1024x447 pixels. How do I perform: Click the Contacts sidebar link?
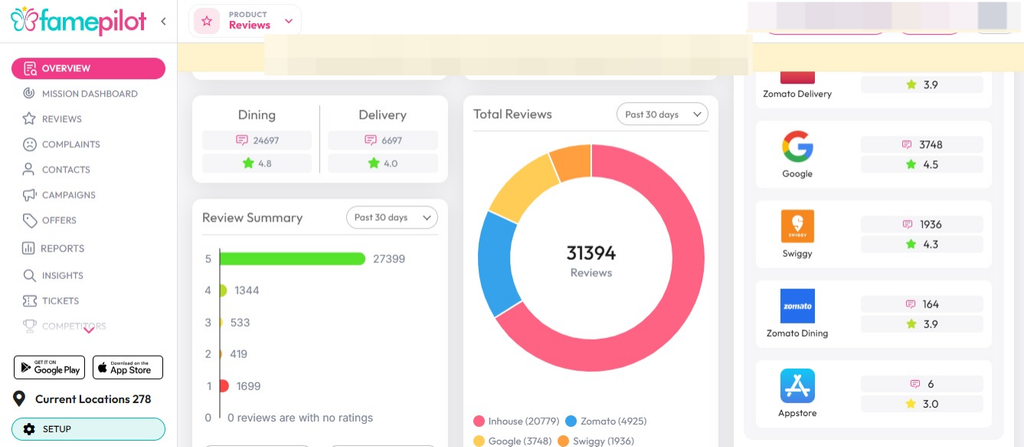[66, 169]
